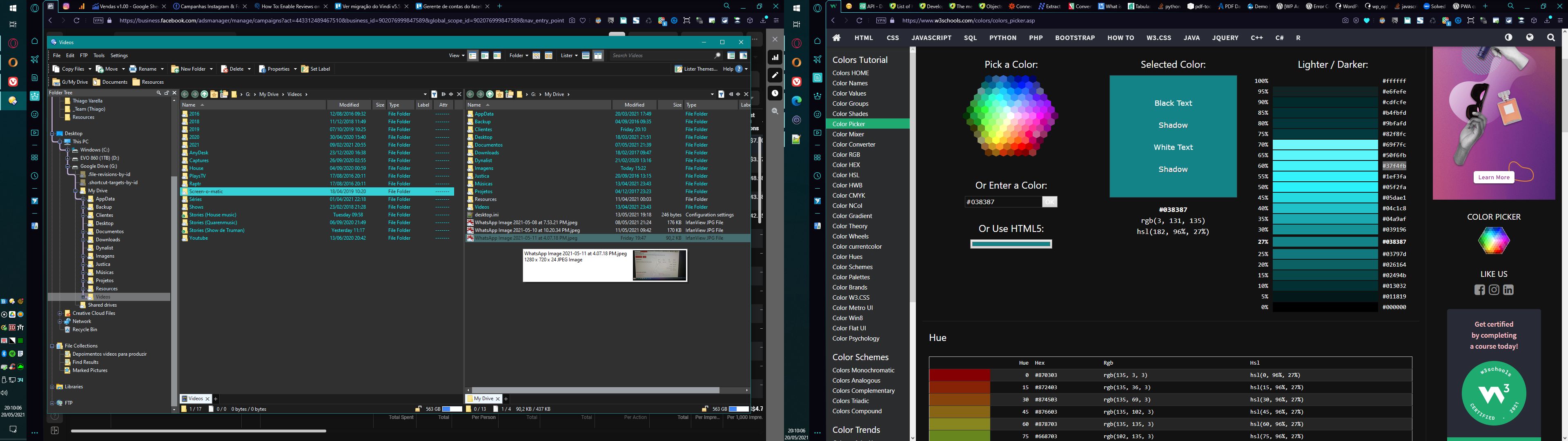Click the Copy Files toolbar icon

coord(56,69)
